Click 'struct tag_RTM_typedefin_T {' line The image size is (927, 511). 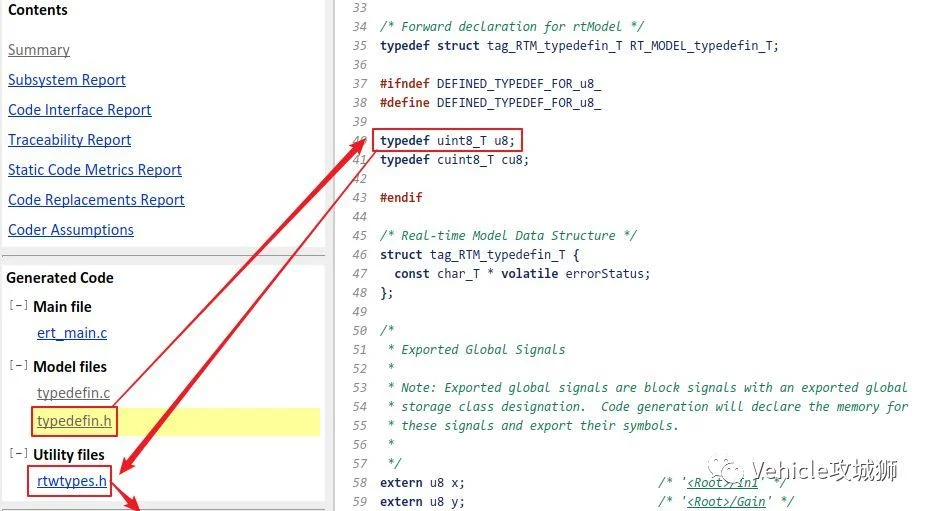pos(479,255)
